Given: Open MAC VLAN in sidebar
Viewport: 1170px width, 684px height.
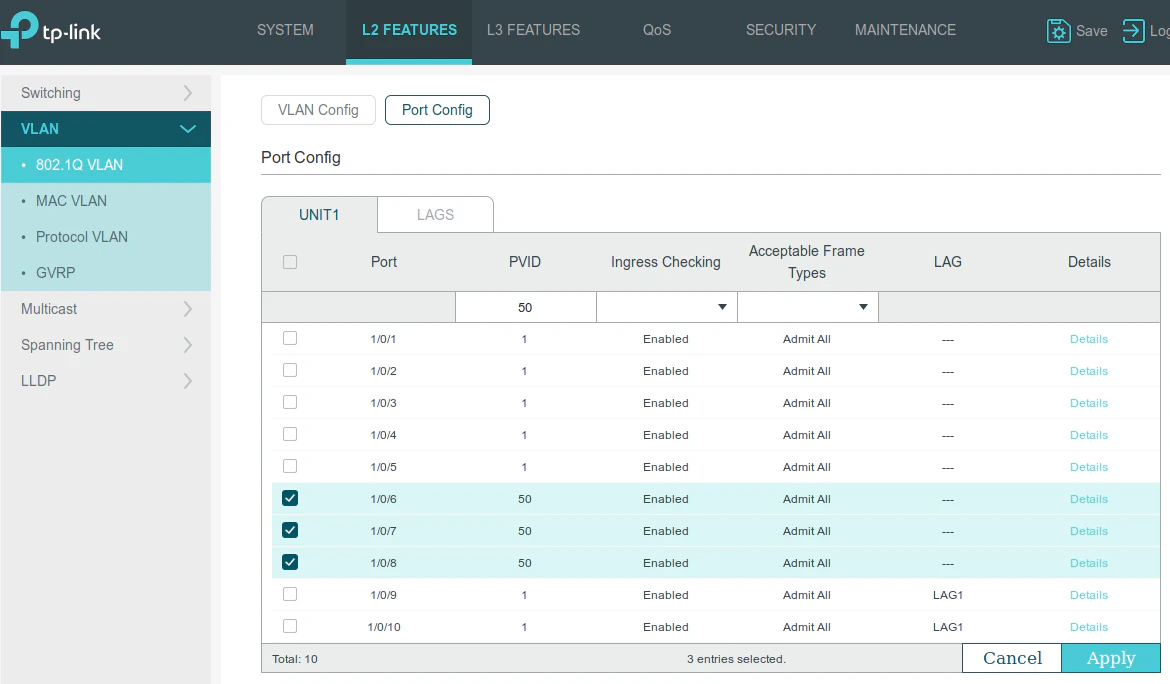Looking at the screenshot, I should click(x=106, y=201).
